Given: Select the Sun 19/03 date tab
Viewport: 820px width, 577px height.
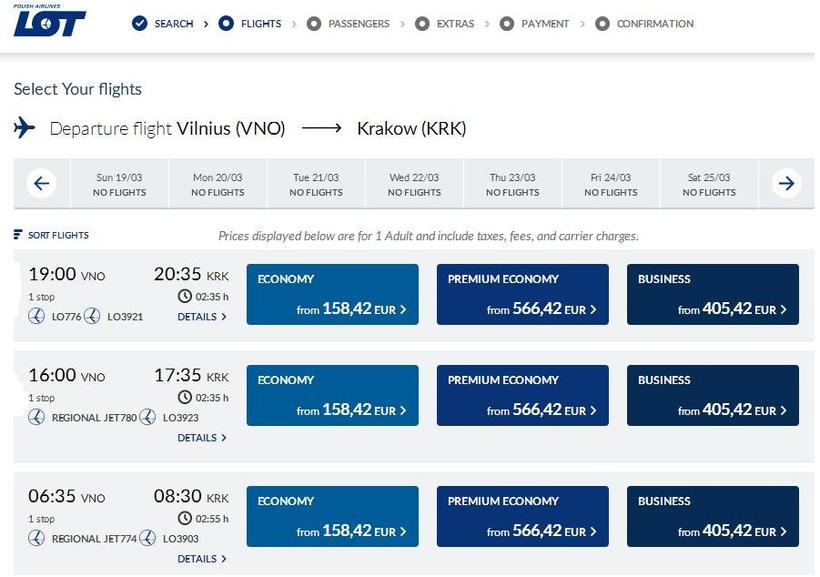Looking at the screenshot, I should pos(119,185).
